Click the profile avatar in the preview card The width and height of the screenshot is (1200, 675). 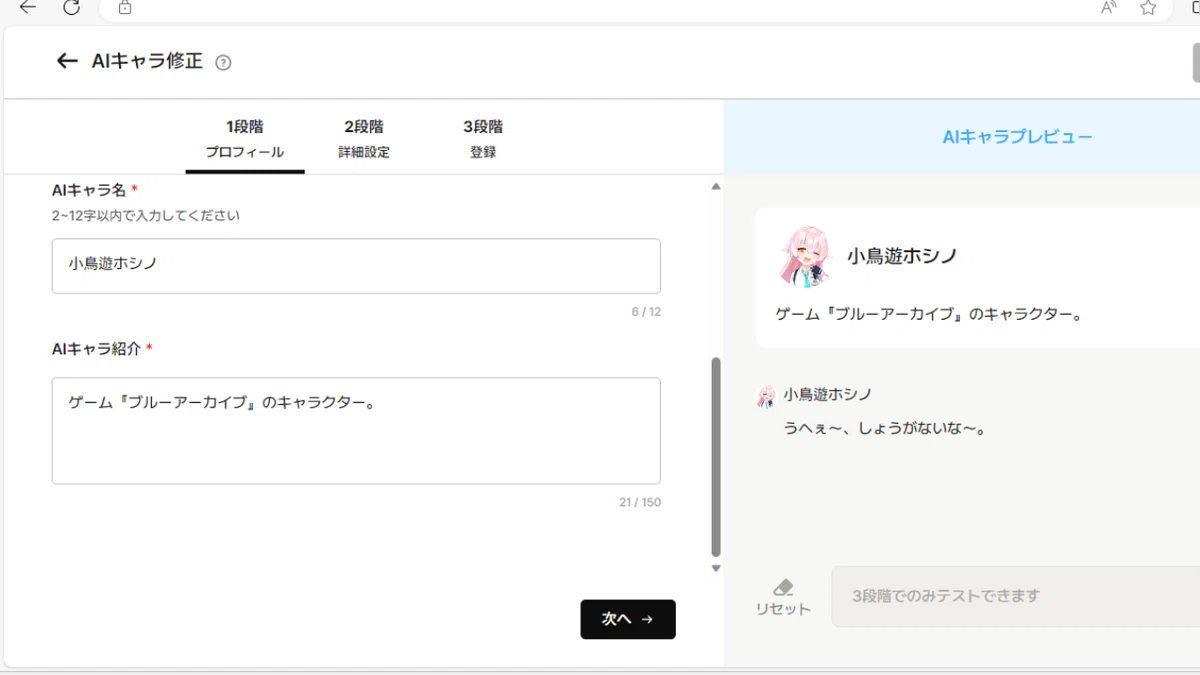[806, 256]
